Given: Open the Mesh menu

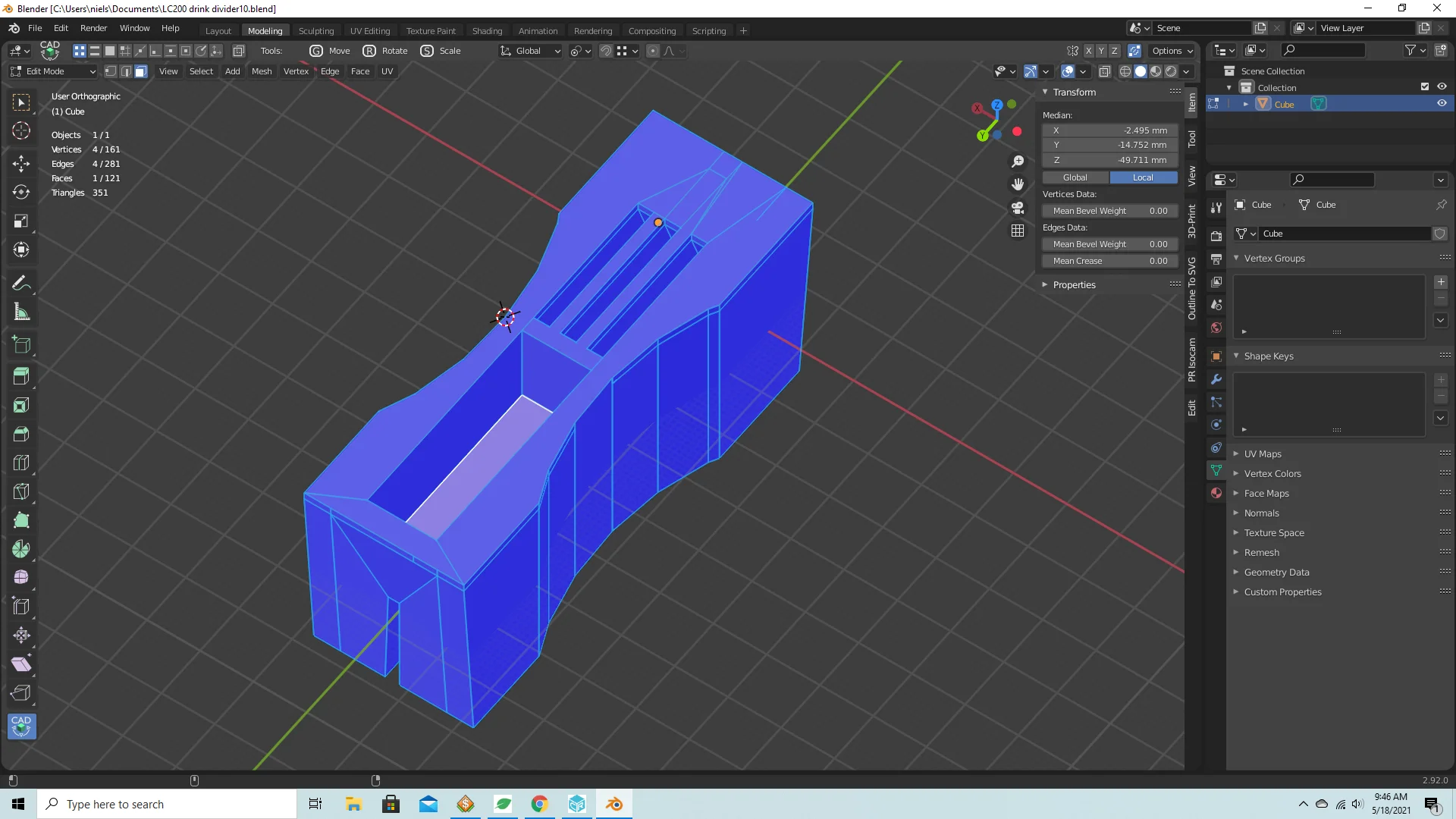Looking at the screenshot, I should [261, 71].
